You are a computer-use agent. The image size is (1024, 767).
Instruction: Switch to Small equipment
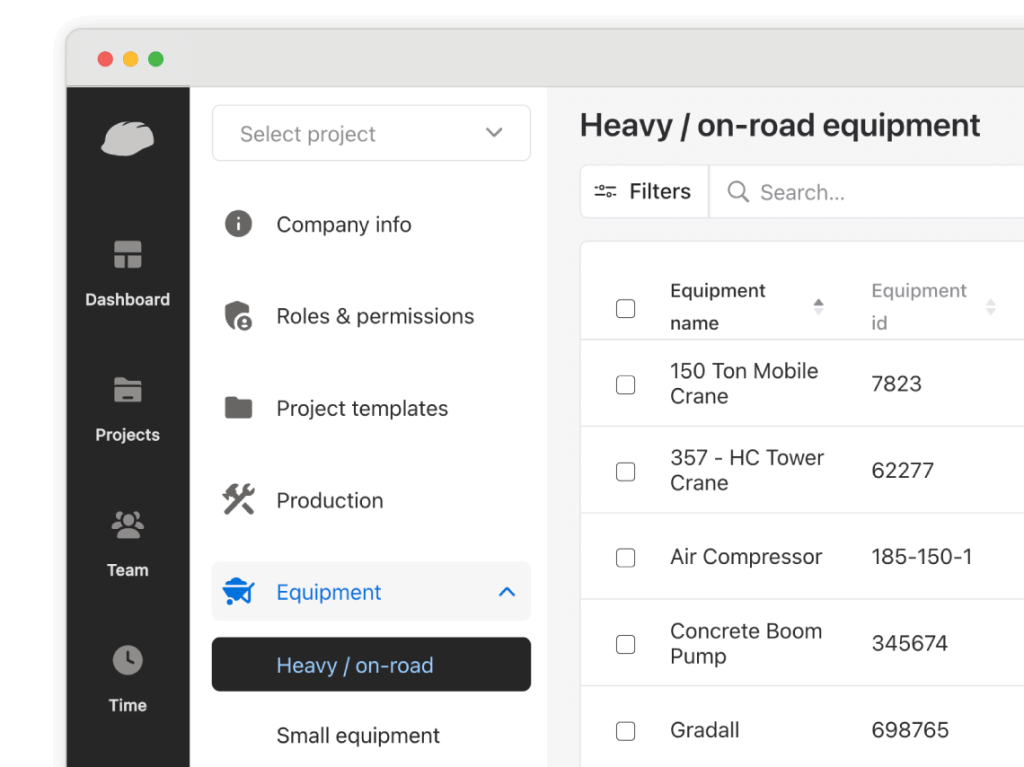(357, 735)
